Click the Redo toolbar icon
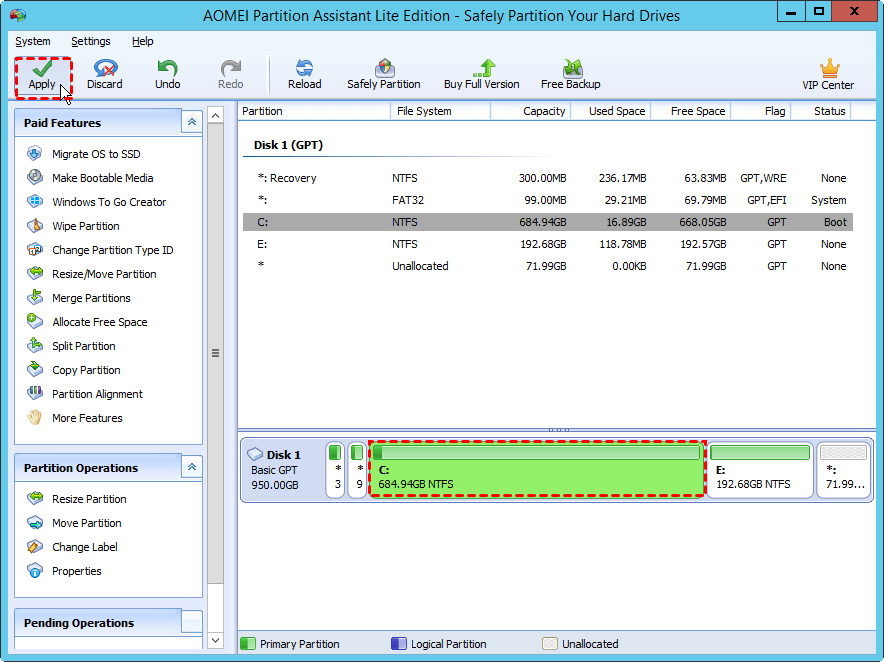This screenshot has width=884, height=662. [231, 76]
